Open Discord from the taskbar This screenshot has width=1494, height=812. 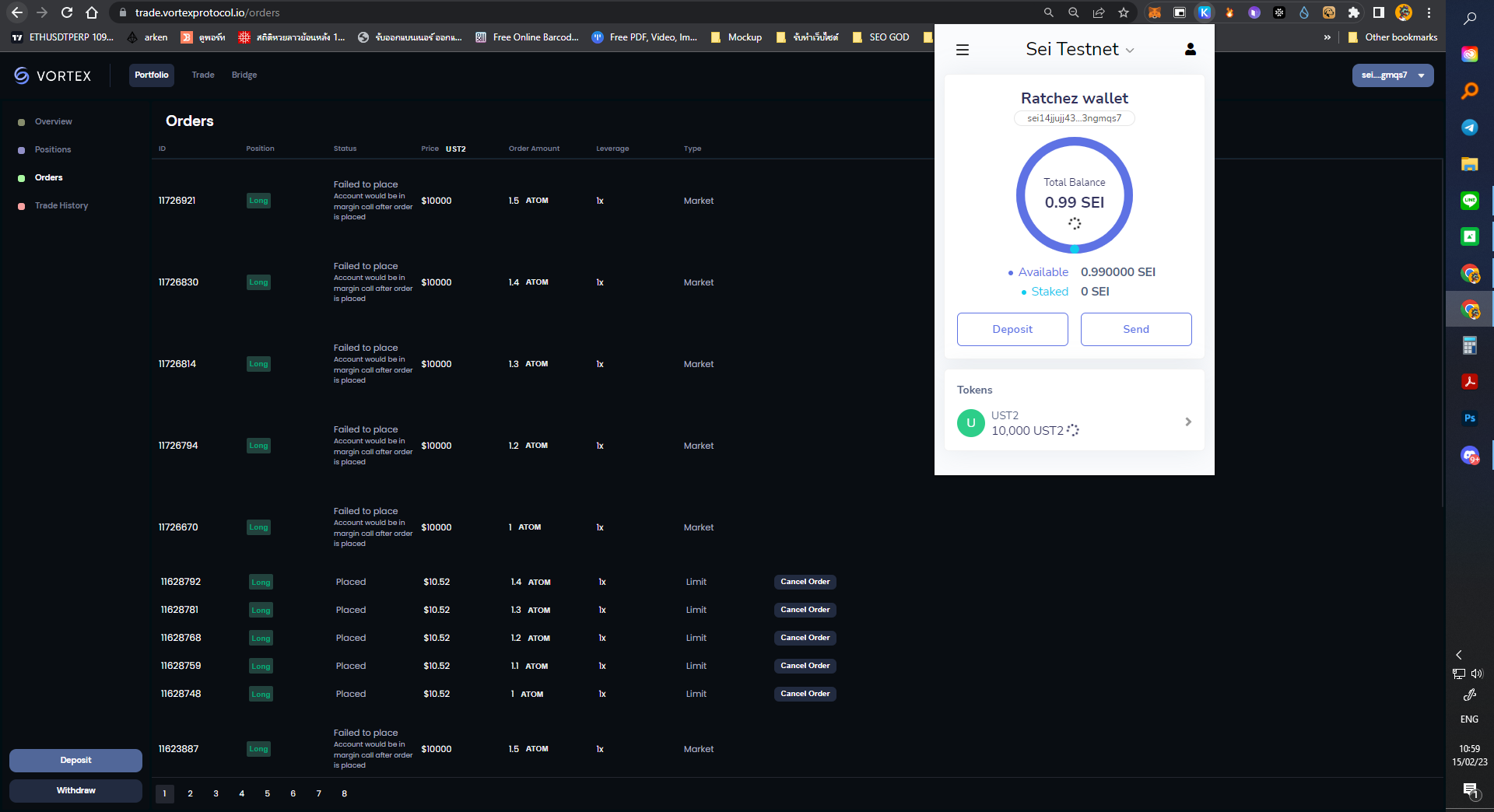(1470, 455)
